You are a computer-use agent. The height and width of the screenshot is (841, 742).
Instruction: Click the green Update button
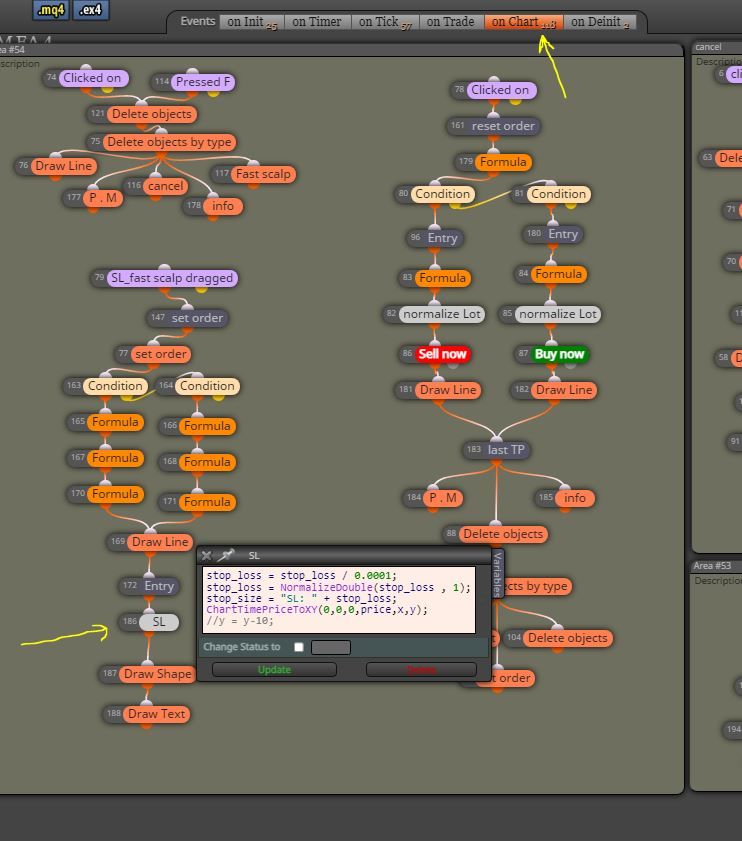[274, 669]
